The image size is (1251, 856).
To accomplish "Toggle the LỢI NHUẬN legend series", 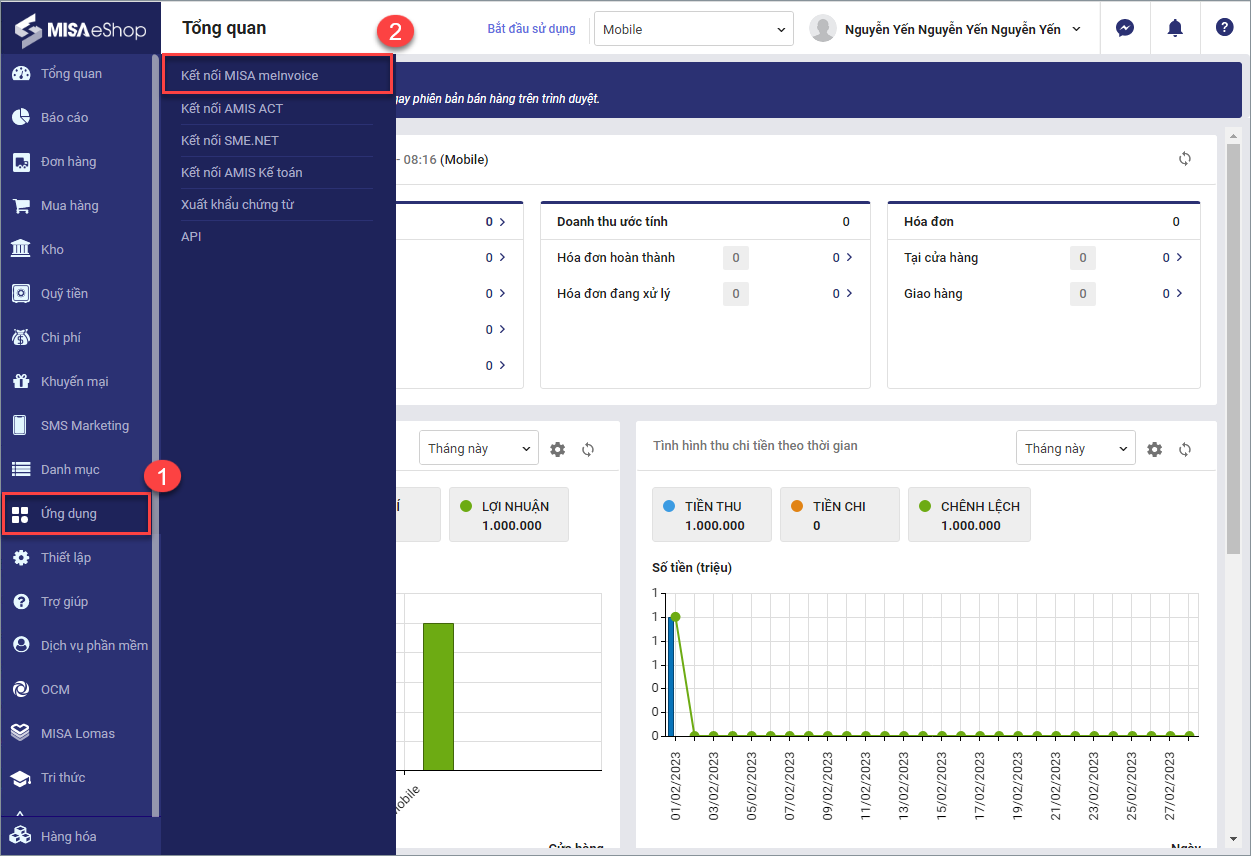I will click(x=508, y=515).
